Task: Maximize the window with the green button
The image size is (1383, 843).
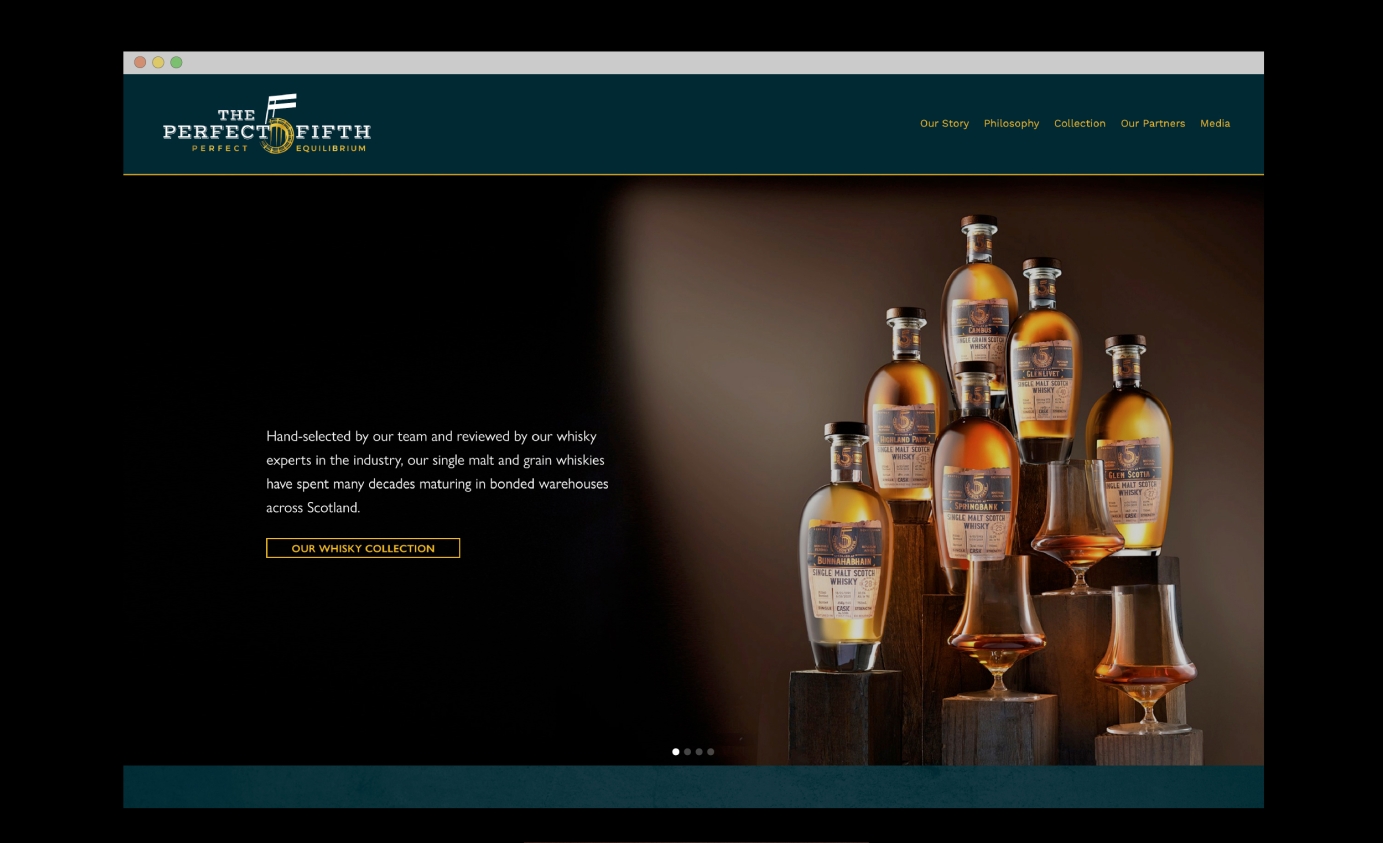Action: coord(176,63)
